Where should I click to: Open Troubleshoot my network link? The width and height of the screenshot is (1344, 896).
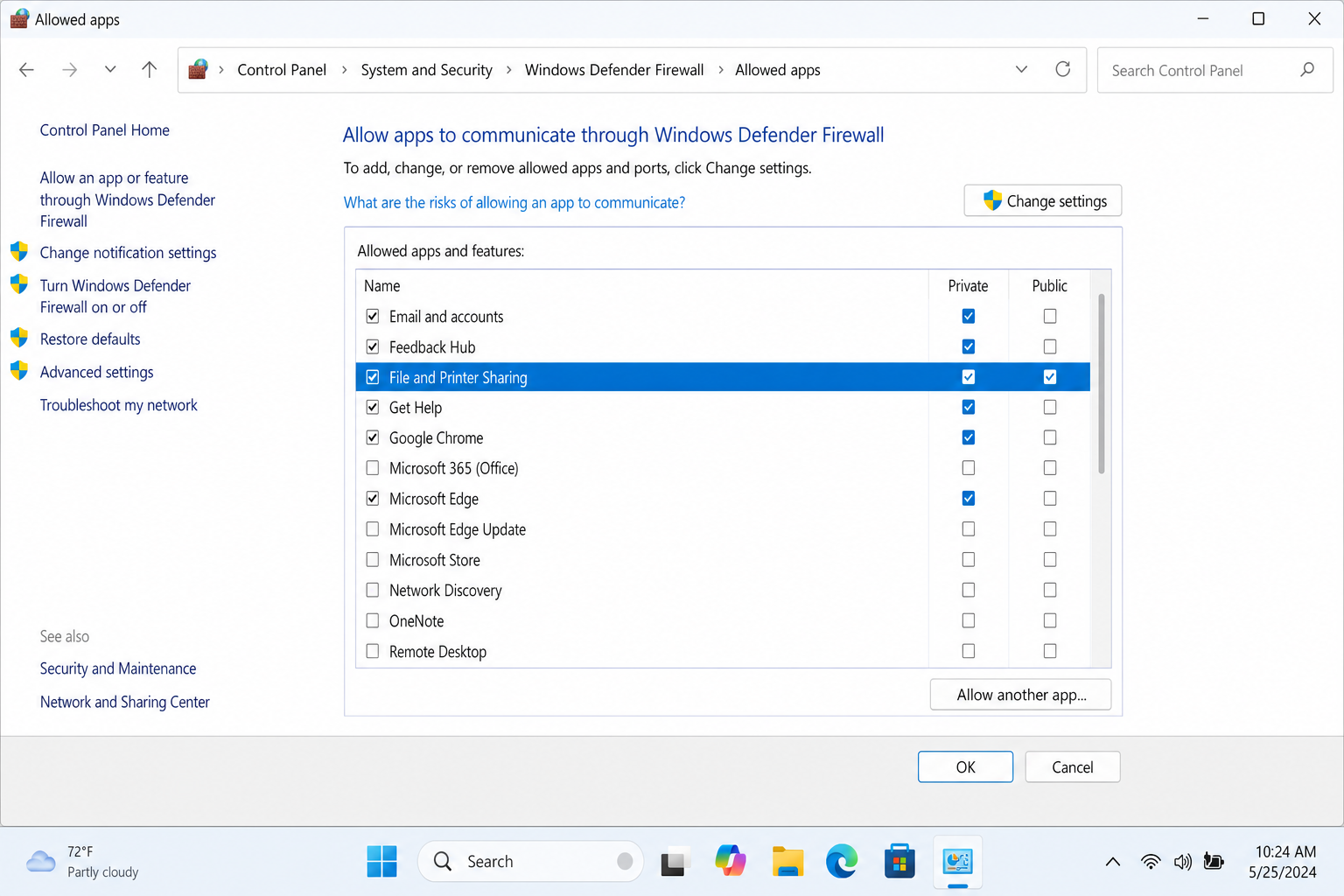click(x=119, y=405)
